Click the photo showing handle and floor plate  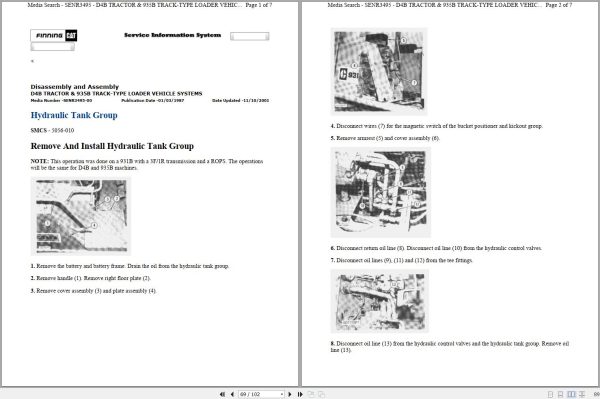(81, 216)
